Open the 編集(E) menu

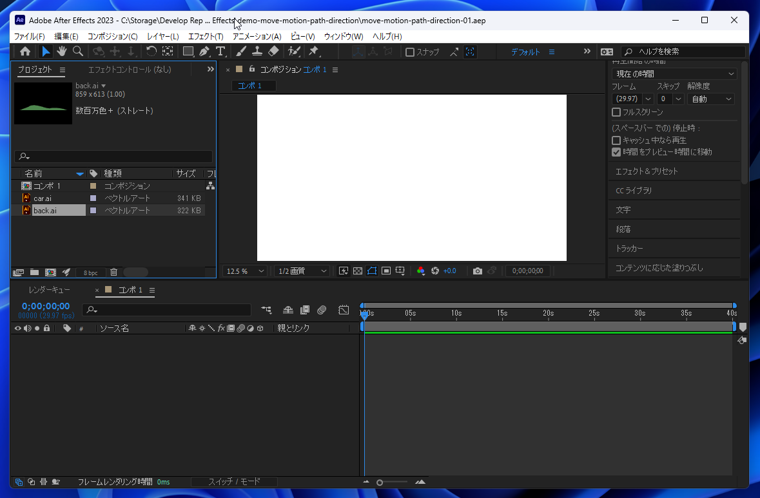tap(66, 36)
